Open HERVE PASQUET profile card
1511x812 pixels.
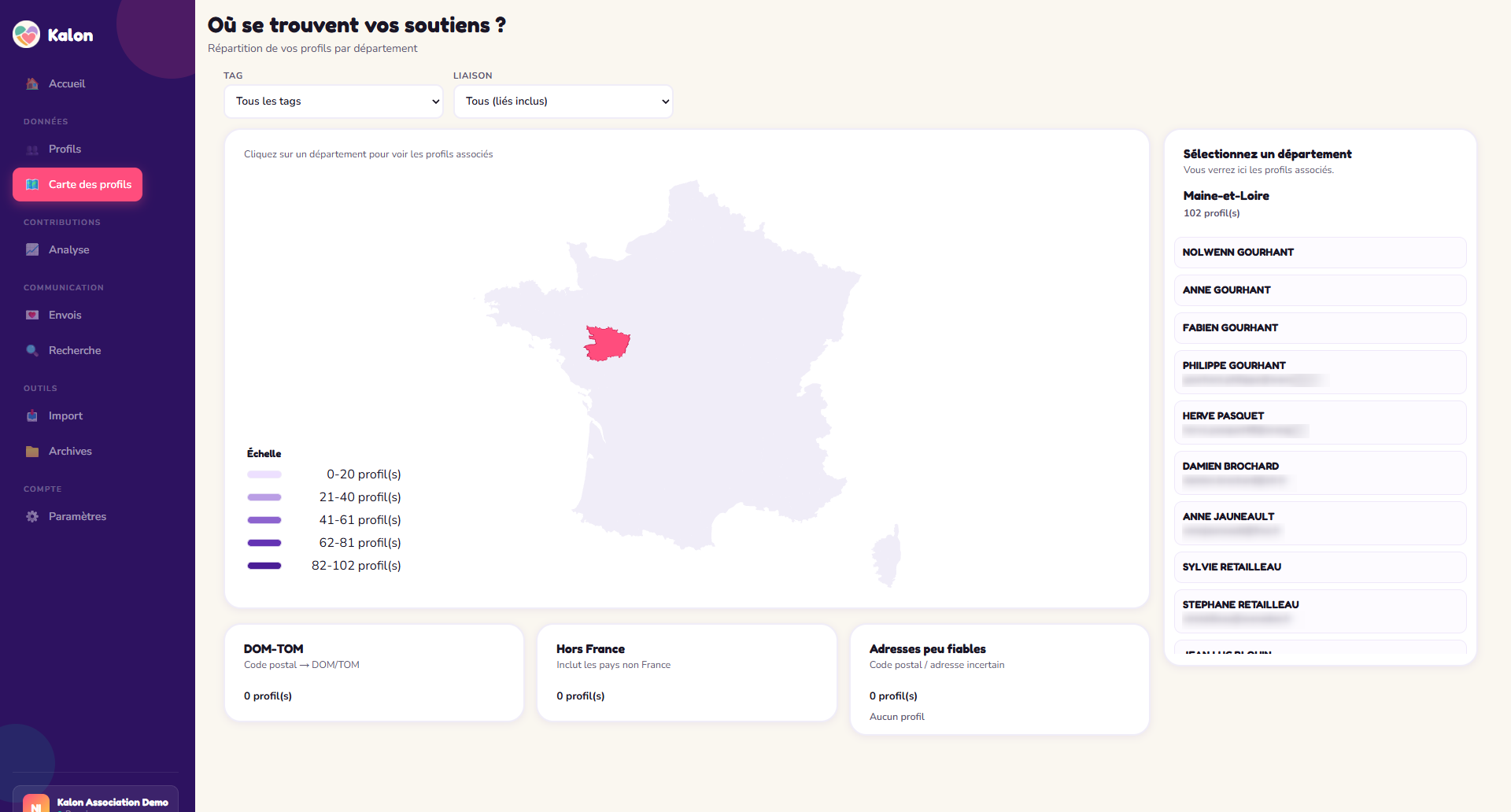click(1320, 423)
